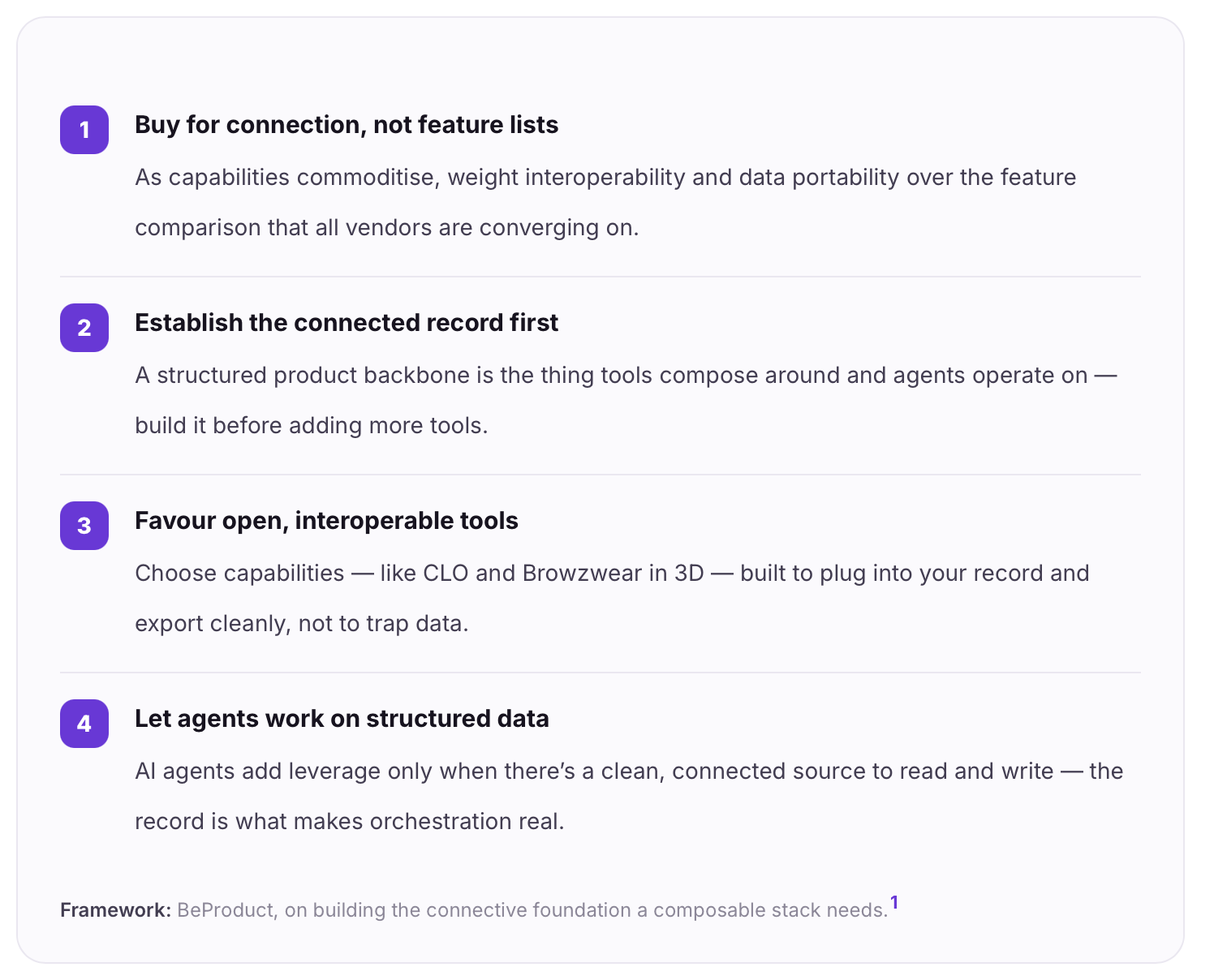Click 'export cleanly, not to trap data' line

(x=301, y=624)
